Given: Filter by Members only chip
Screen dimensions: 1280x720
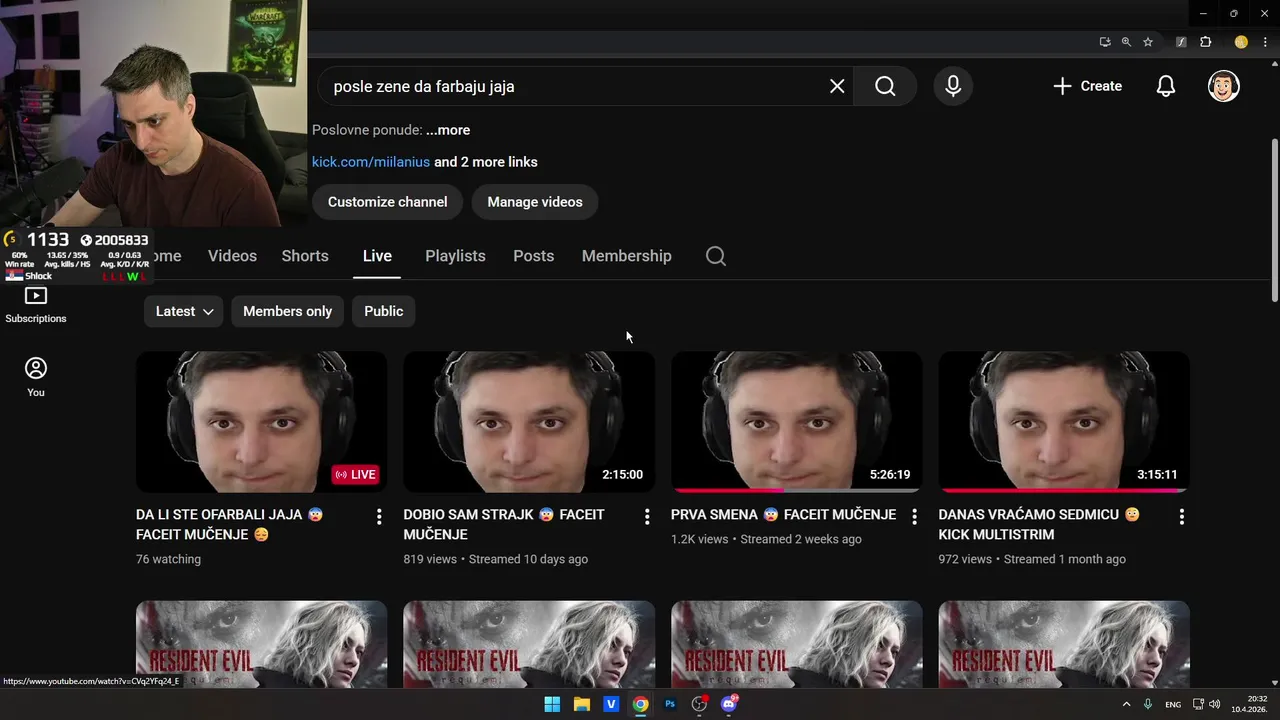Looking at the screenshot, I should coord(287,311).
